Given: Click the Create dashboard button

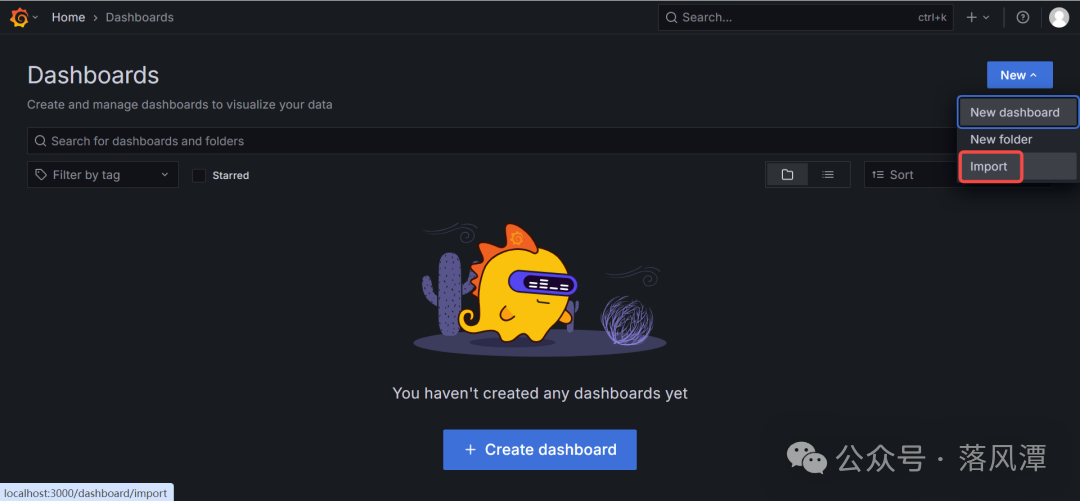Looking at the screenshot, I should (x=539, y=449).
